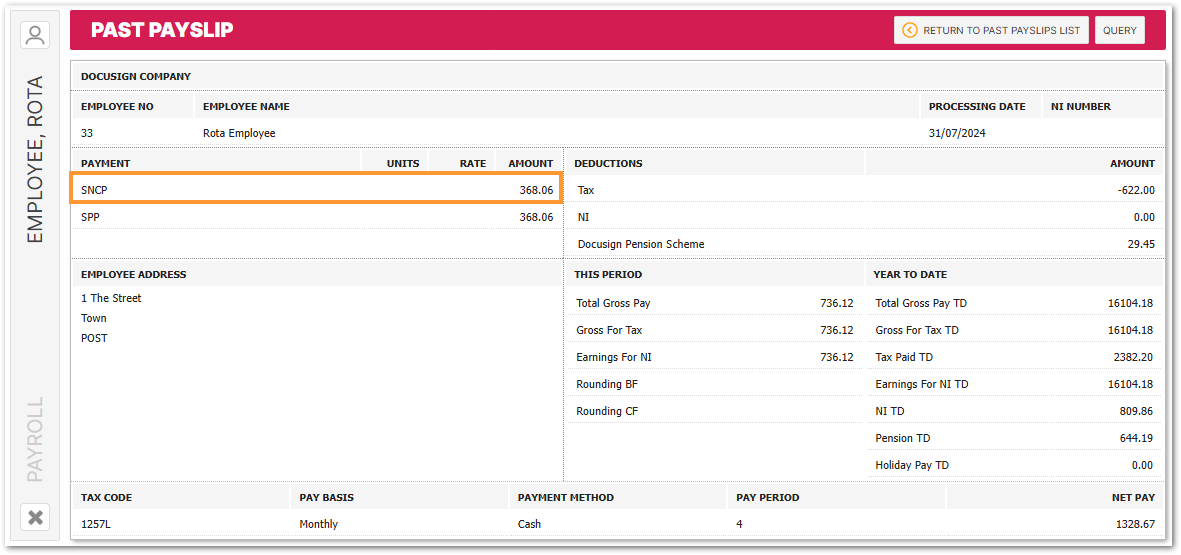
Task: Click the back arrow icon on Return button
Action: 910,30
